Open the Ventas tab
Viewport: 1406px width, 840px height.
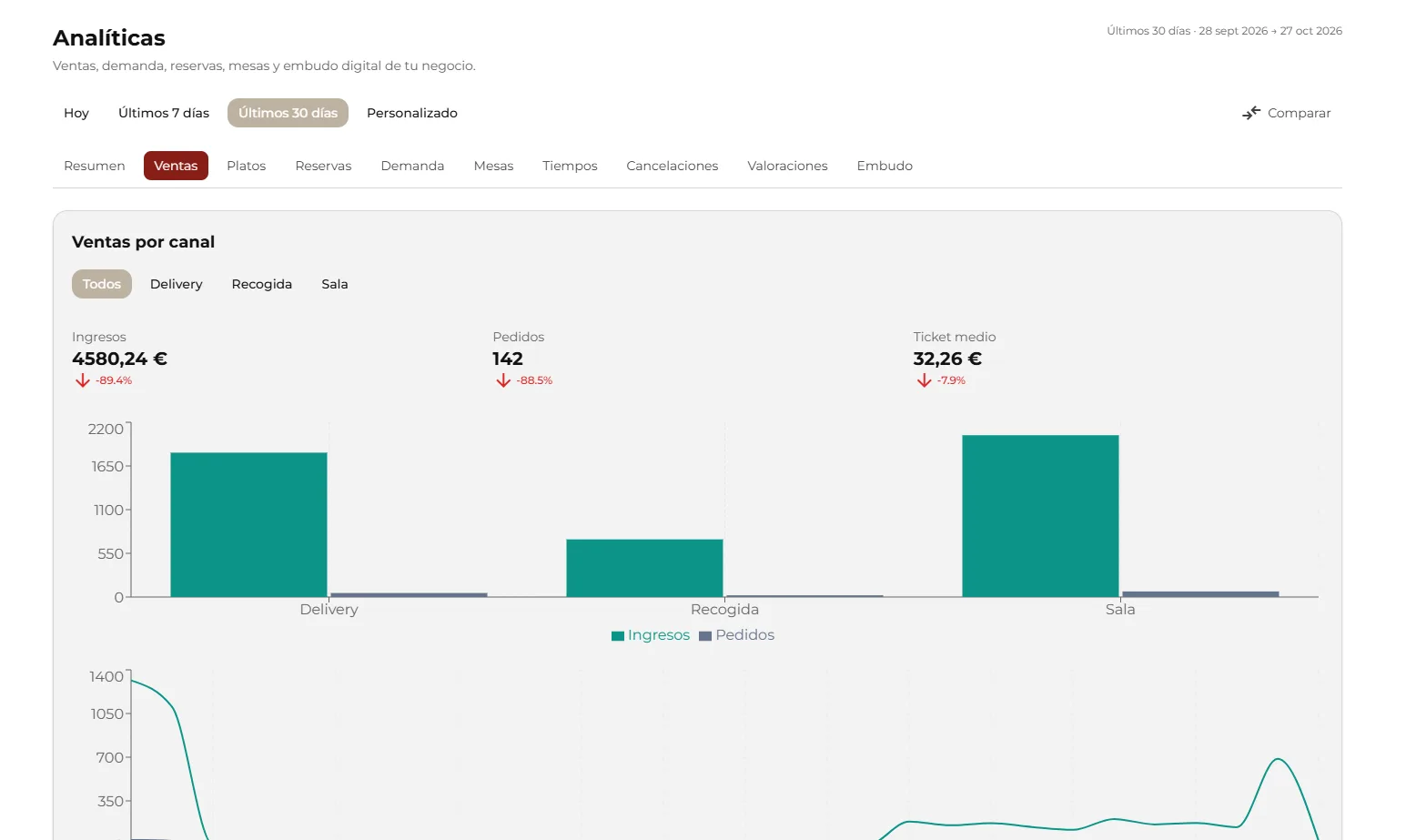coord(176,166)
